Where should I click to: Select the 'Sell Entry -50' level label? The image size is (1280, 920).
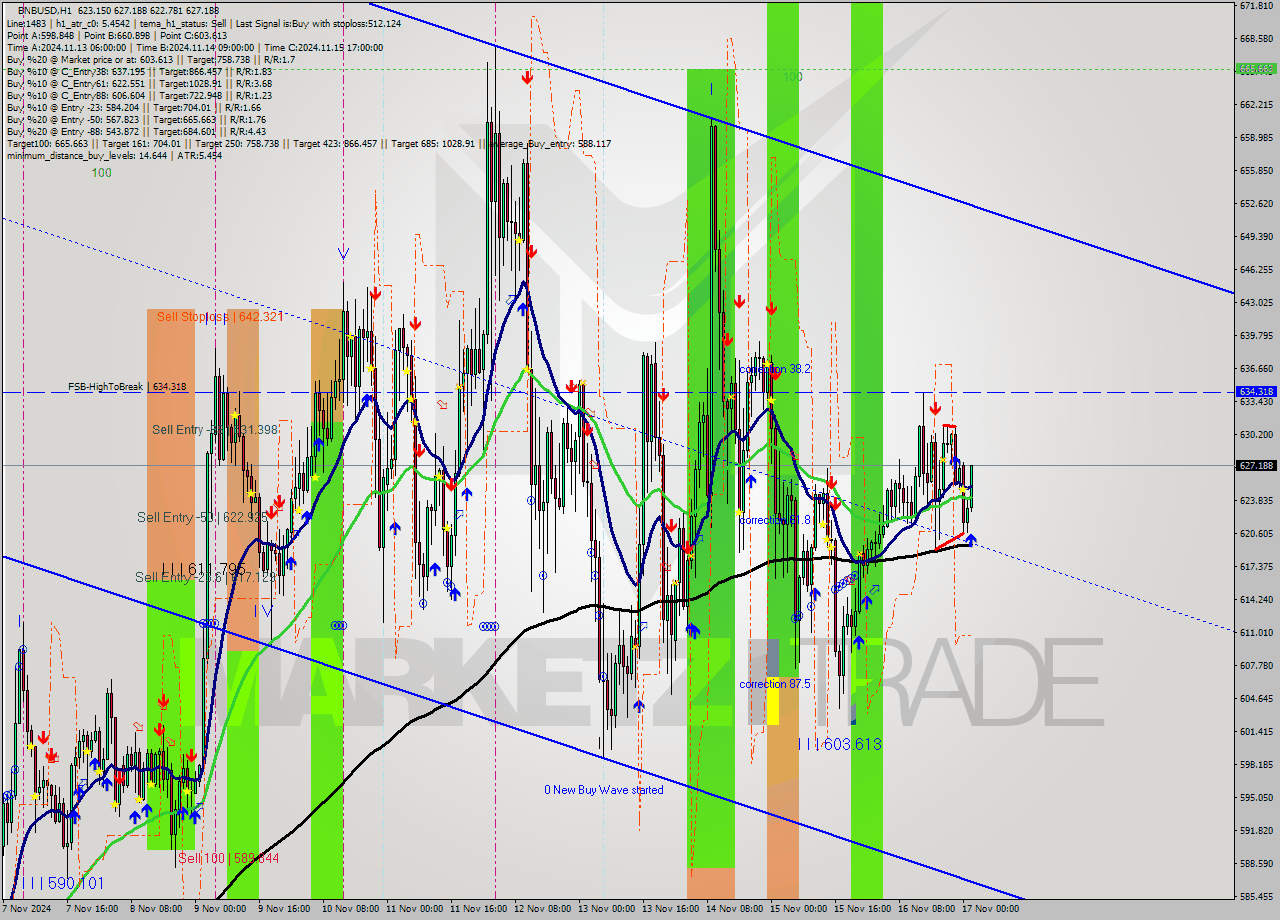(201, 517)
